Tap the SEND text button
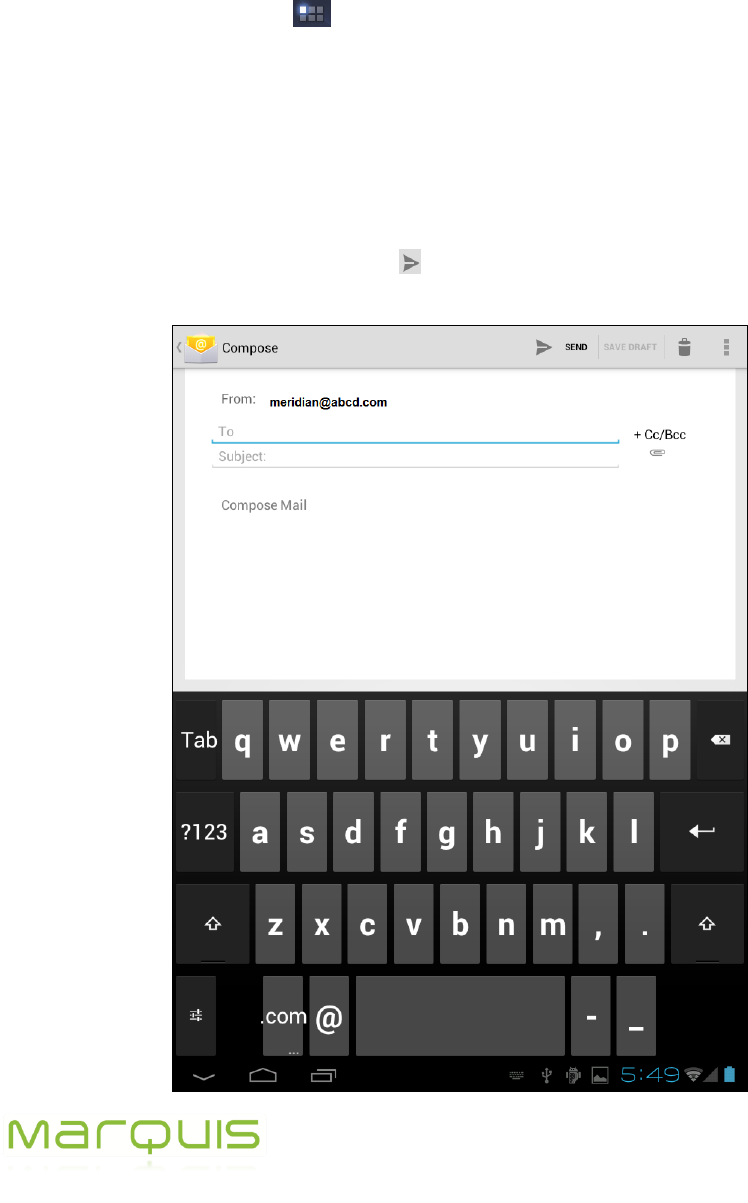The width and height of the screenshot is (748, 1203). click(576, 348)
